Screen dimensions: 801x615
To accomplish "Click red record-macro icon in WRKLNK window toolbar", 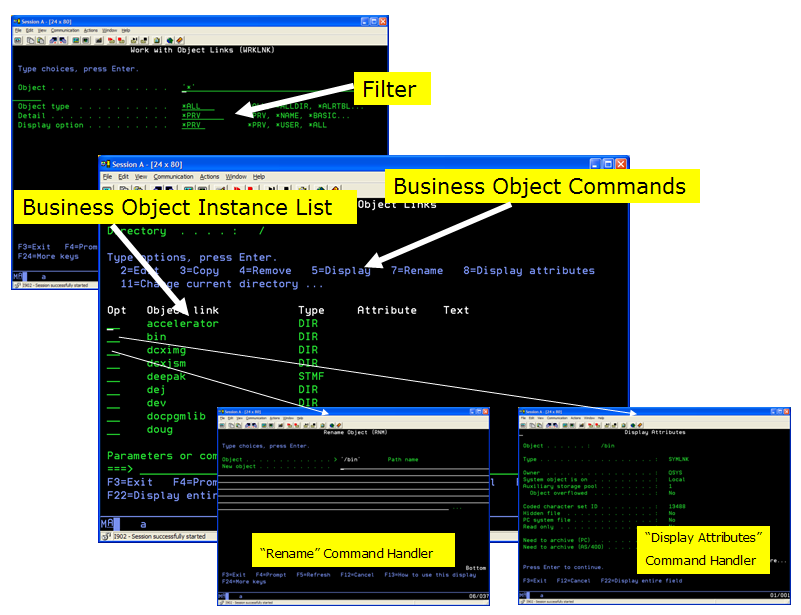I will coord(121,40).
